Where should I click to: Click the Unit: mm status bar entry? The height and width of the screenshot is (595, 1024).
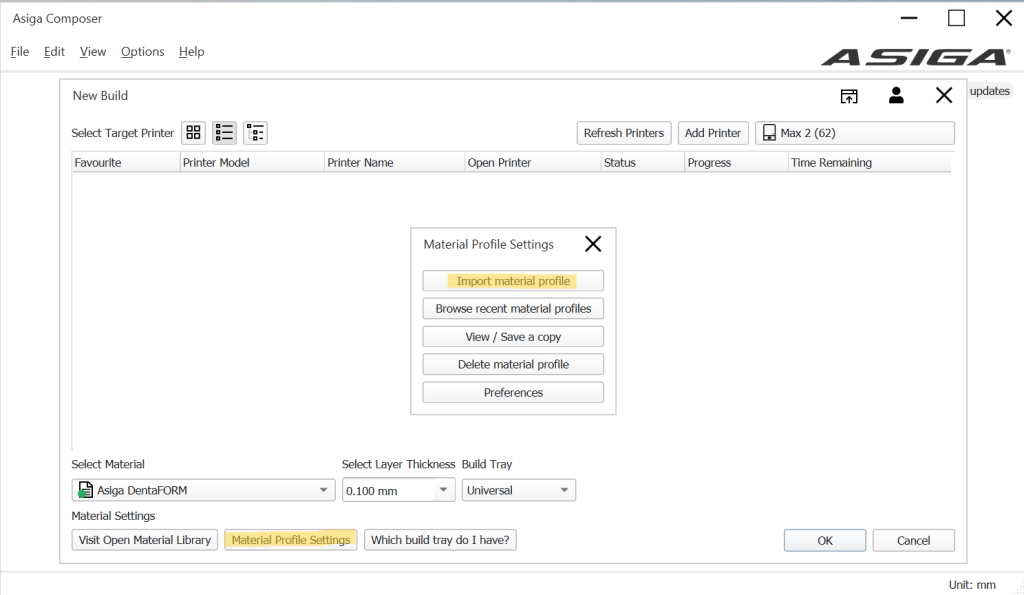coord(972,585)
